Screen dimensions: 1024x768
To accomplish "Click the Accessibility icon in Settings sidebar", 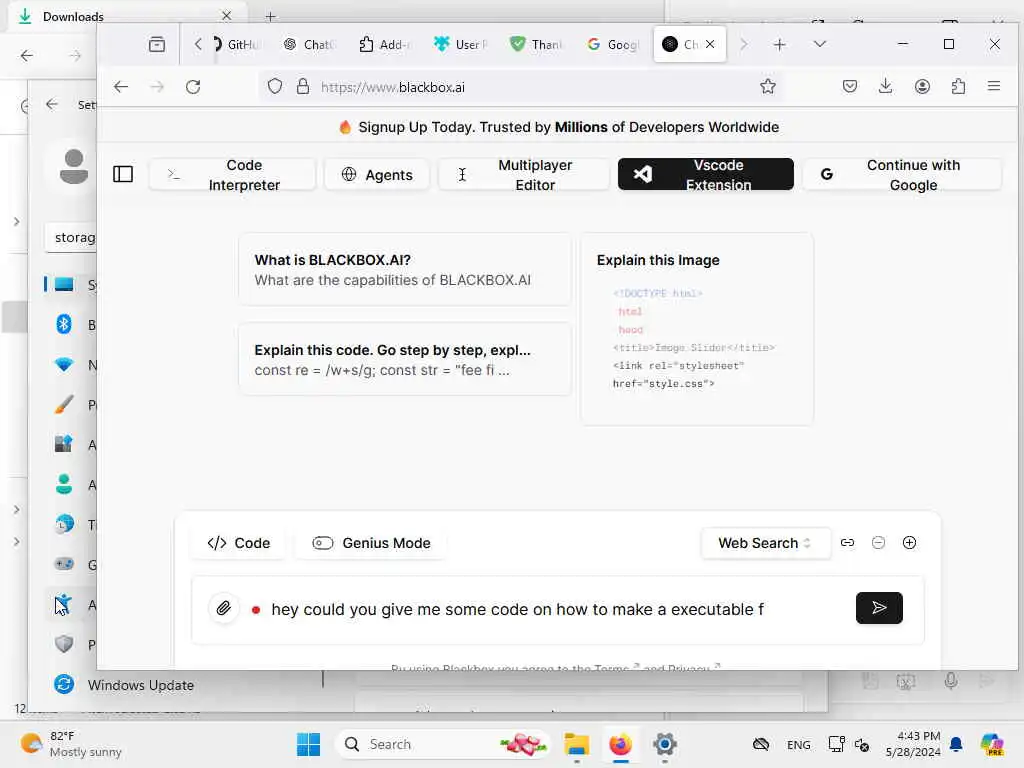I will (63, 604).
